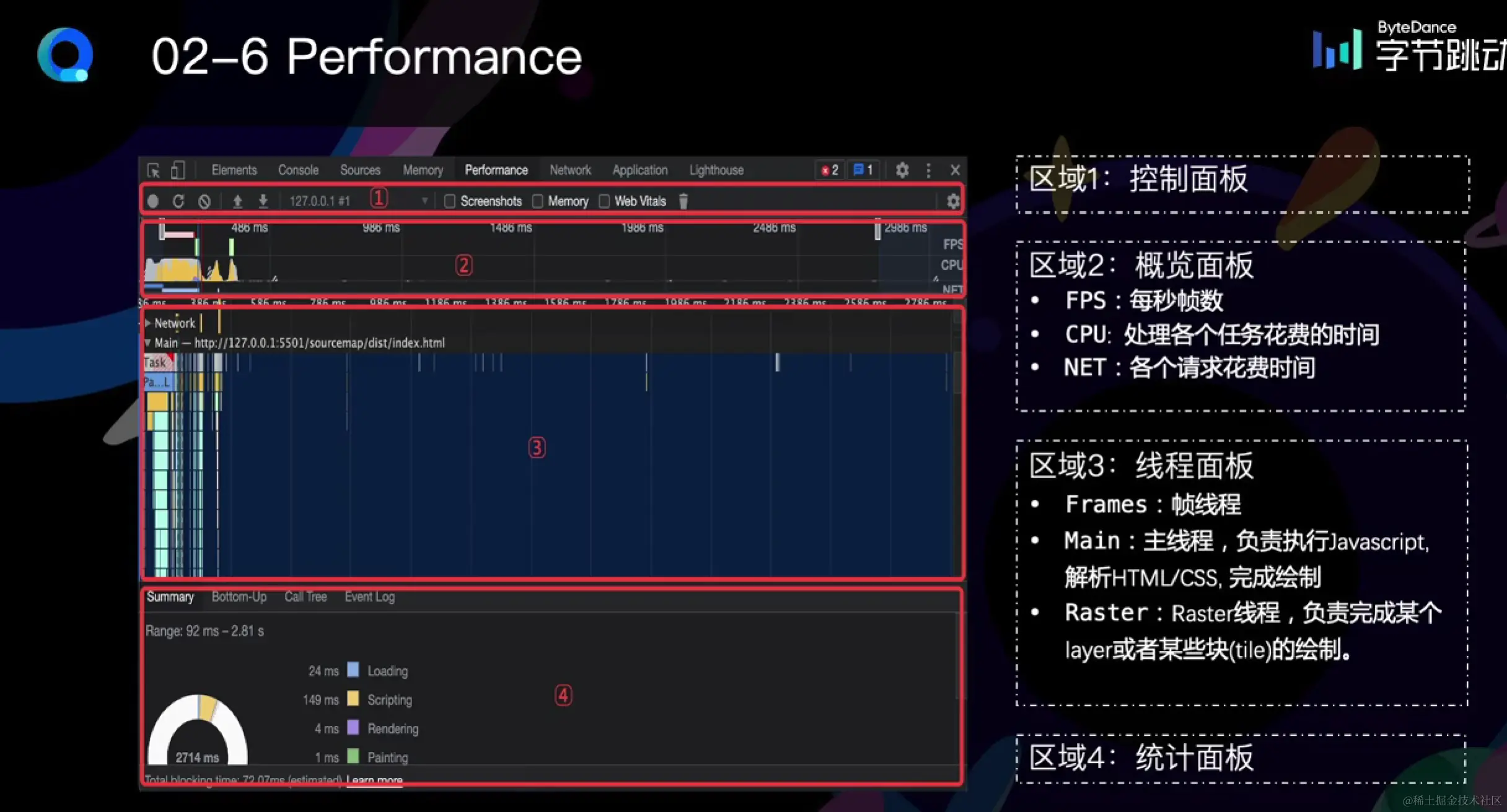Click the save profile download arrow
This screenshot has width=1507, height=812.
pos(263,201)
